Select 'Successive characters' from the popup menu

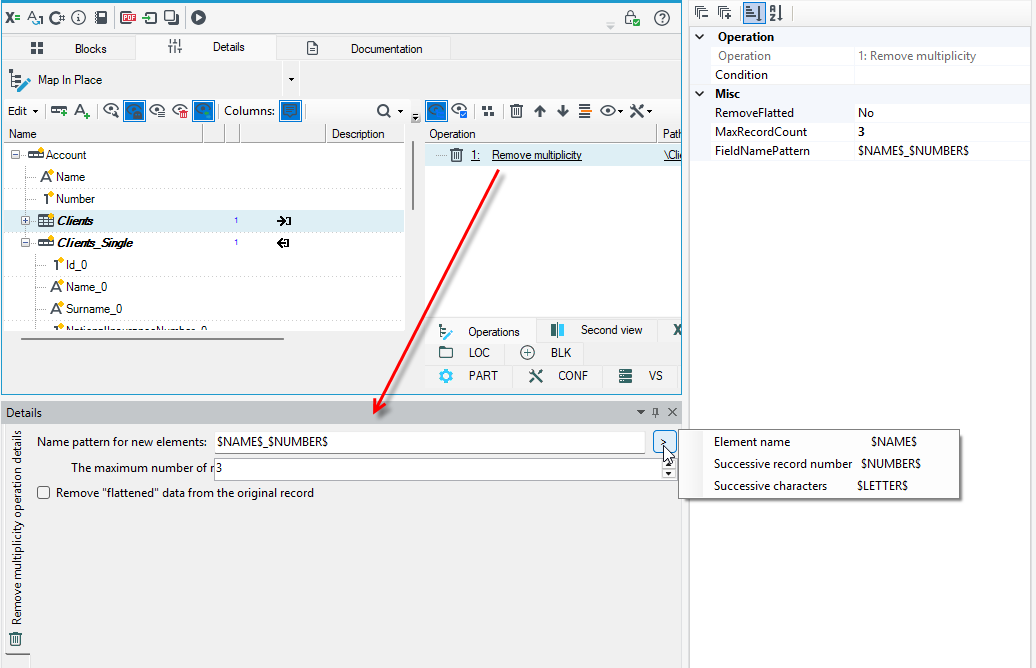pos(819,486)
